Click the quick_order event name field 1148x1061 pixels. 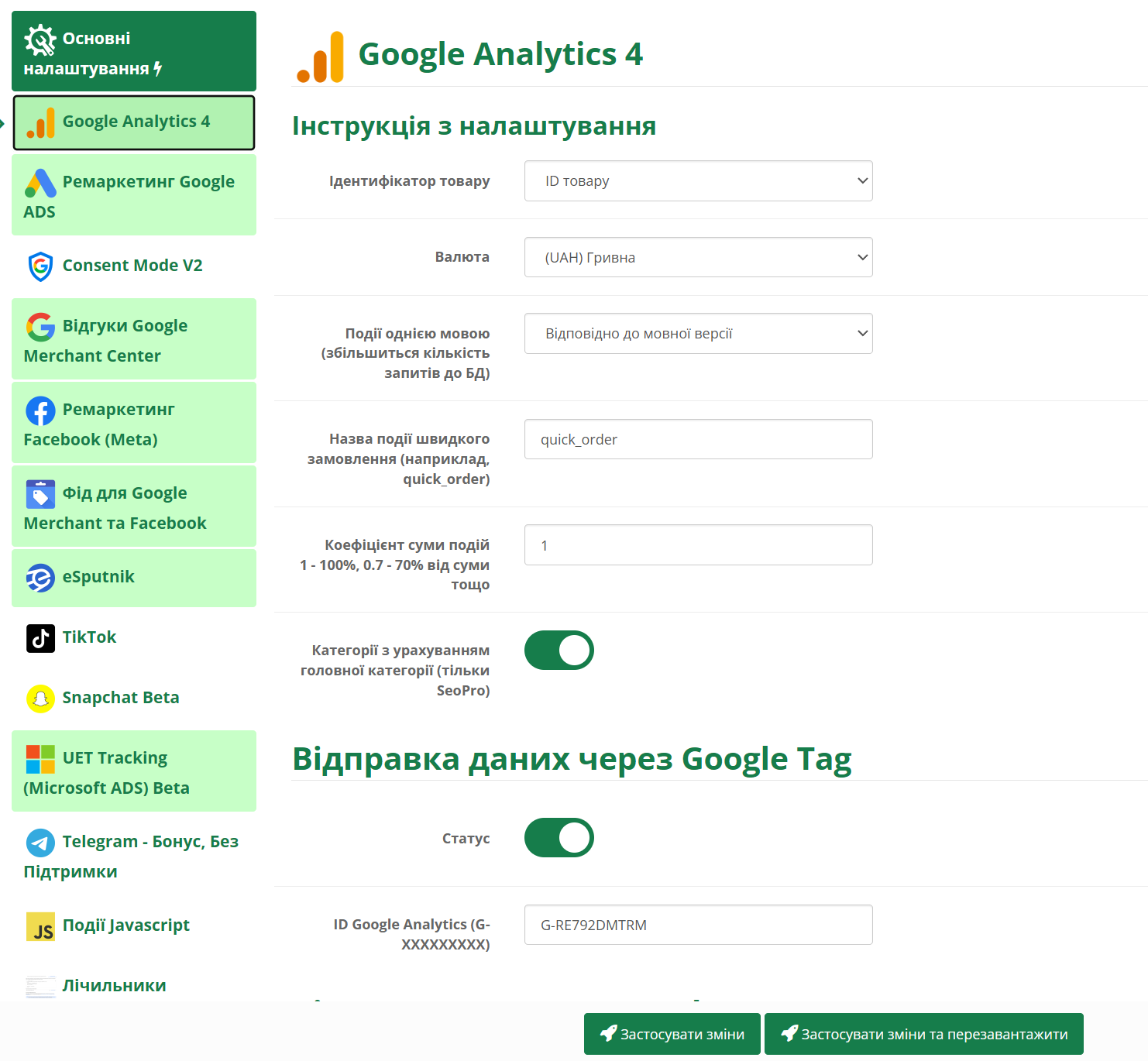click(x=699, y=439)
